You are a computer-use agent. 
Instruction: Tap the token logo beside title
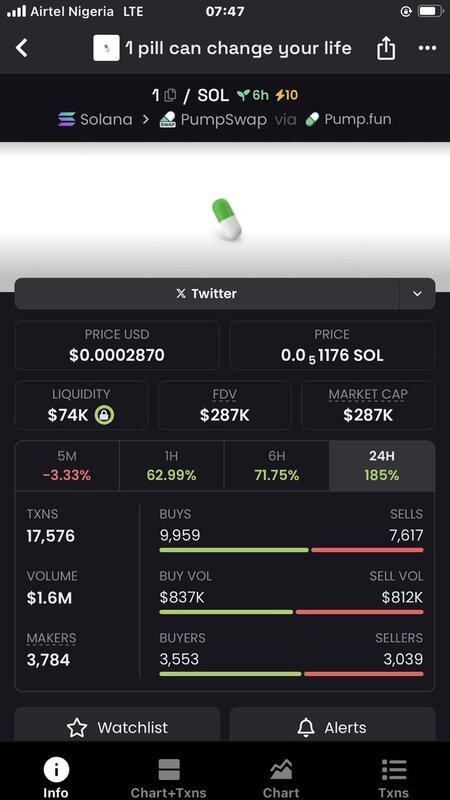tap(106, 48)
